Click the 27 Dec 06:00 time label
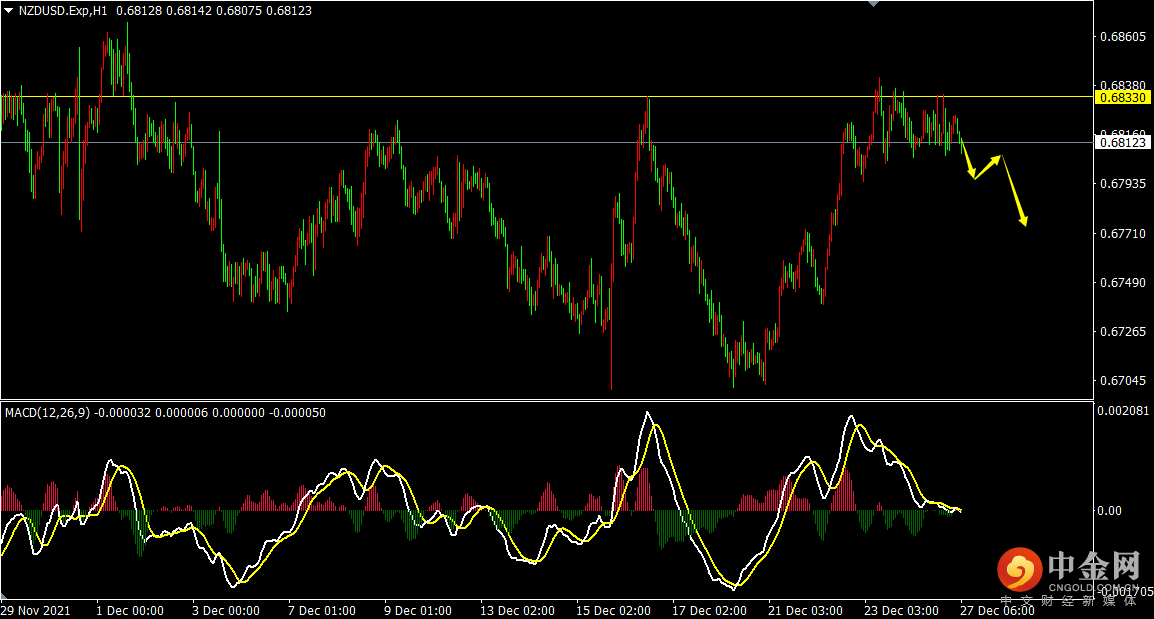1154x619 pixels. [x=997, y=610]
